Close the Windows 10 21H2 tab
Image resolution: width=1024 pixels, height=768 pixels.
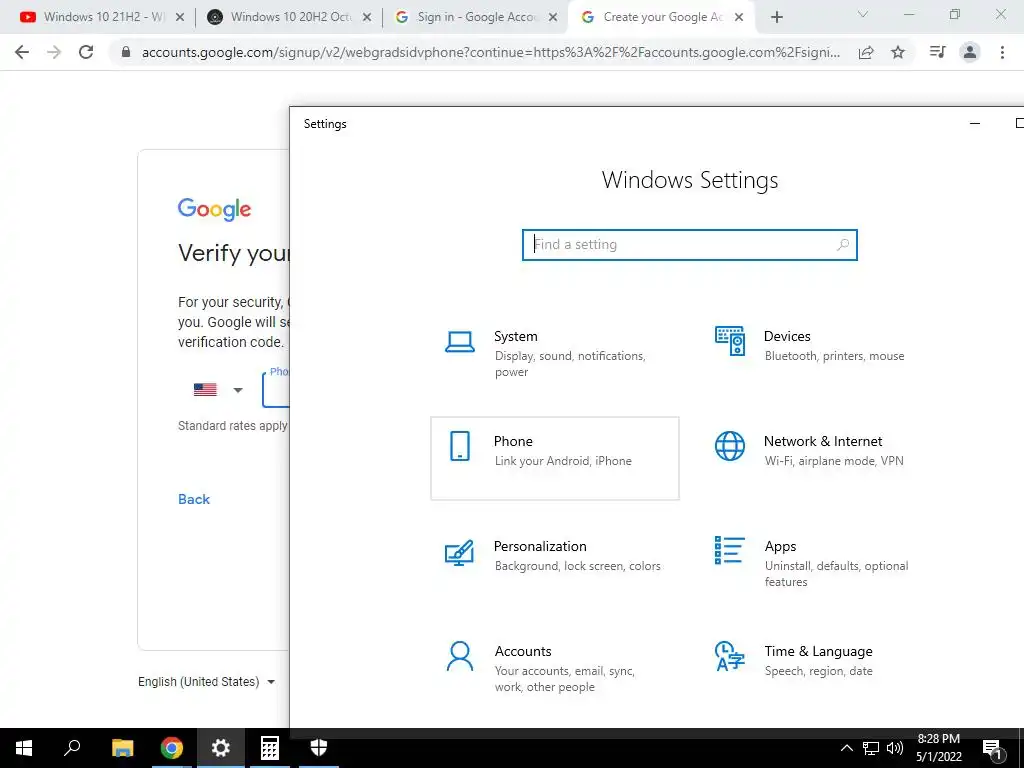[x=180, y=18]
